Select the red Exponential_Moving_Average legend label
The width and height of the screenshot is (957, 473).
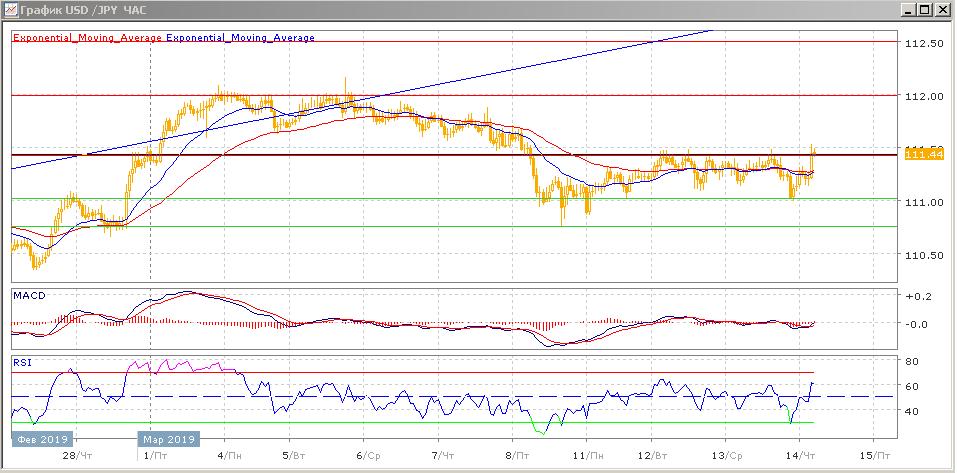tap(87, 38)
